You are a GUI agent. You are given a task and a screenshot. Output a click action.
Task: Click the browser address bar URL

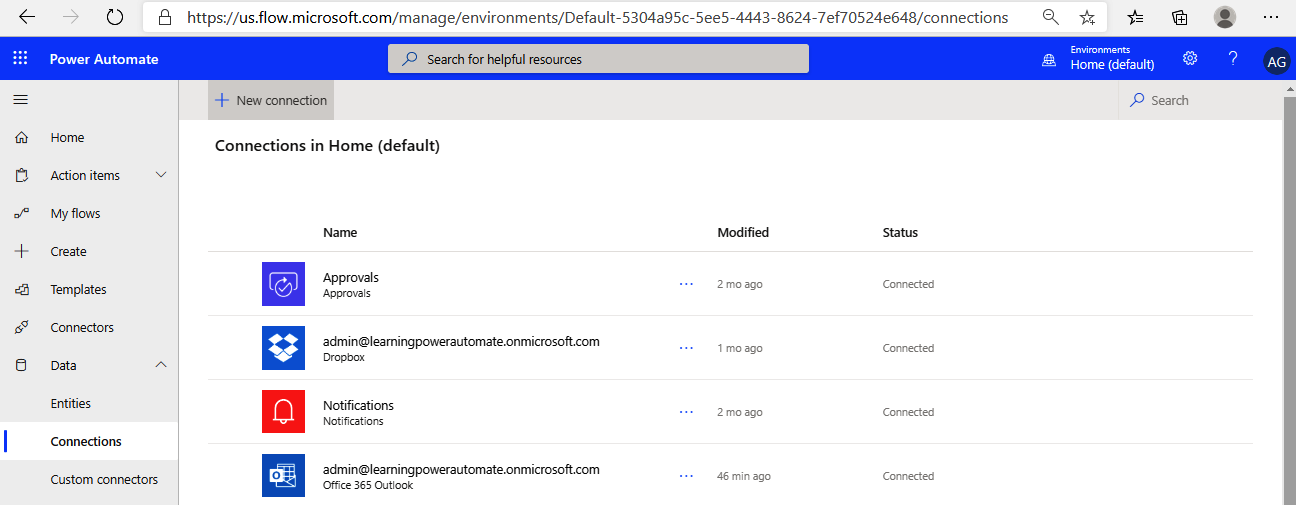pyautogui.click(x=598, y=17)
